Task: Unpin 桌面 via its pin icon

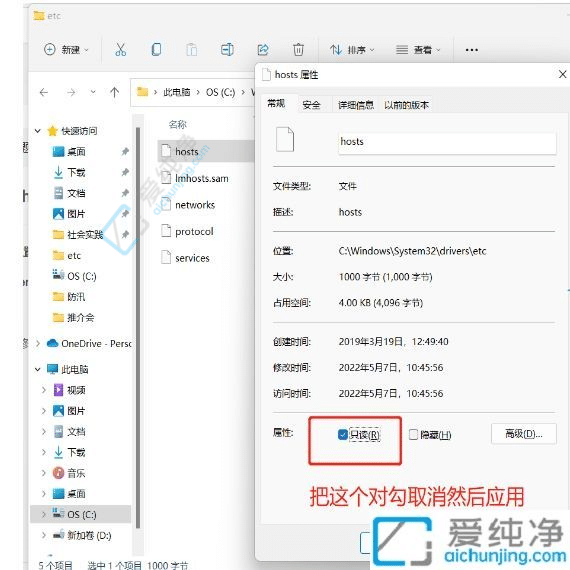Action: pos(125,151)
